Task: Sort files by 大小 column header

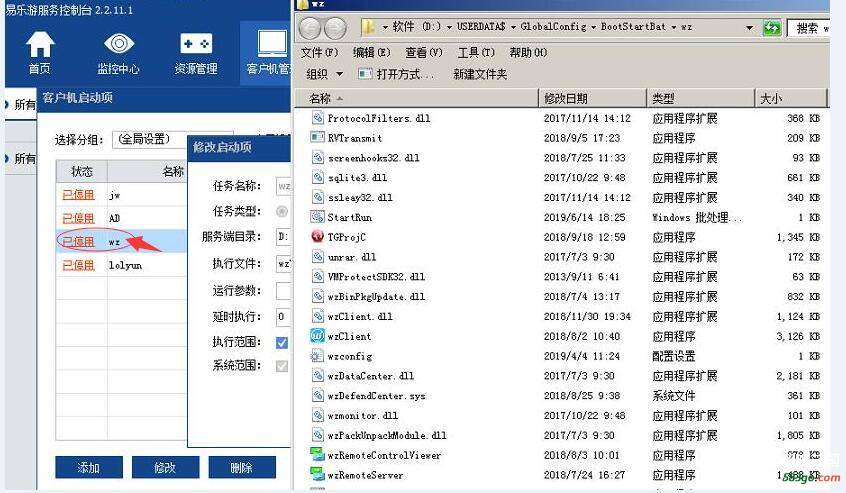Action: (x=791, y=98)
